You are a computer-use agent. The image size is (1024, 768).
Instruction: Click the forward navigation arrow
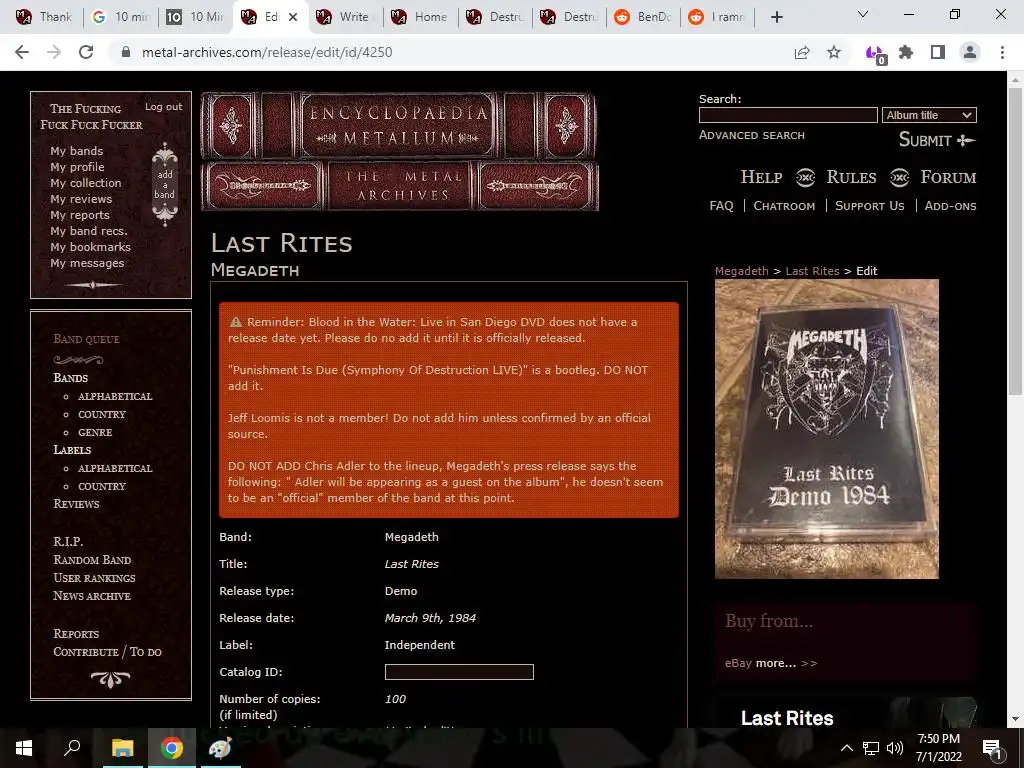point(54,52)
